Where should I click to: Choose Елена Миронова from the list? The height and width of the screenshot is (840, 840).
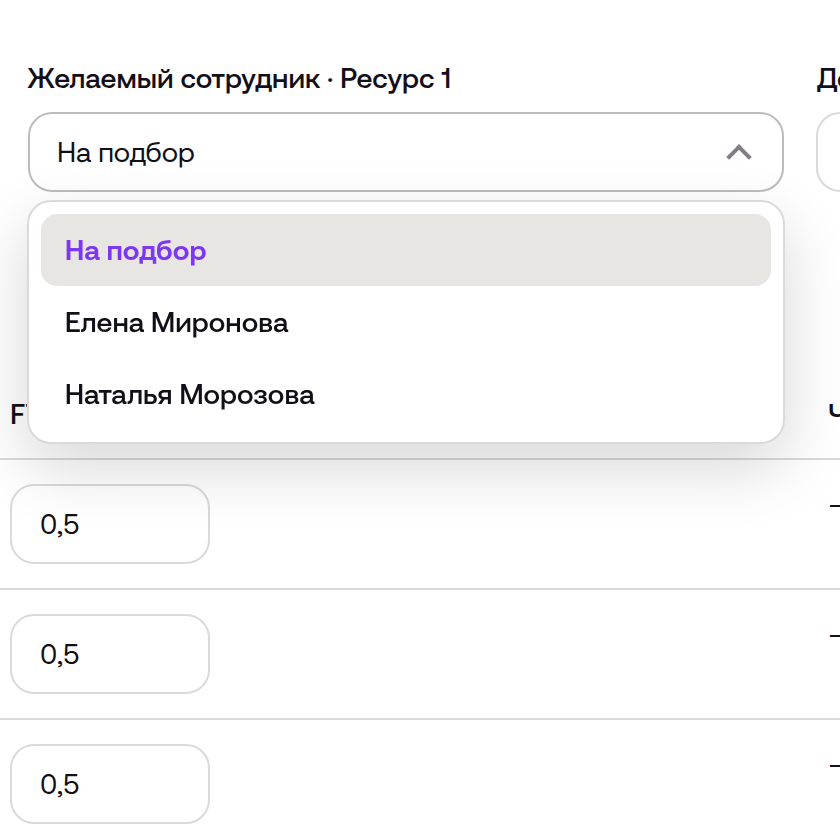click(406, 322)
